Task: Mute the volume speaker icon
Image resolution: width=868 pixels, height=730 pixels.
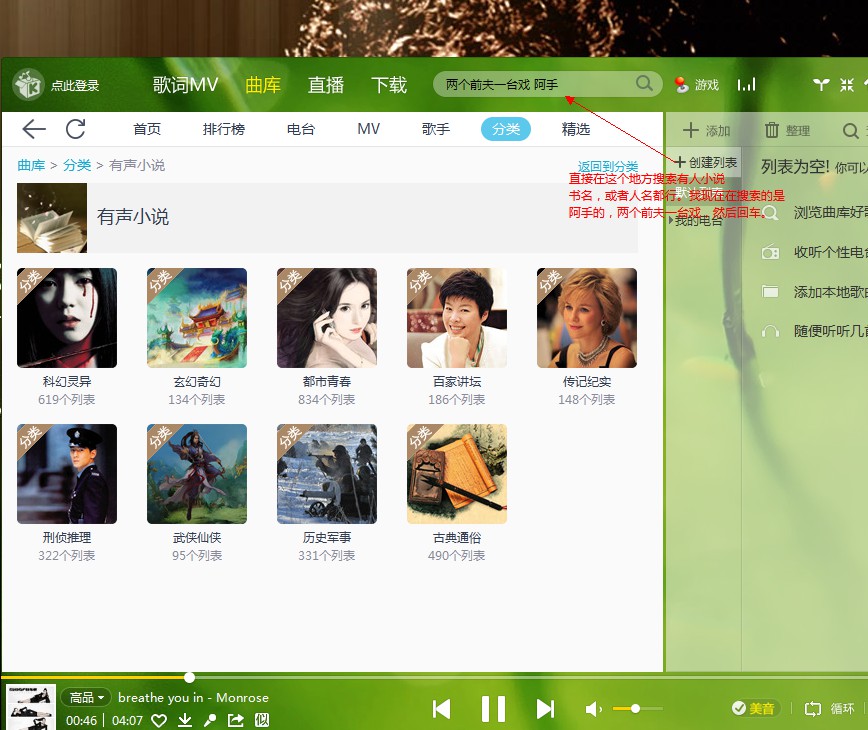Action: (x=594, y=709)
